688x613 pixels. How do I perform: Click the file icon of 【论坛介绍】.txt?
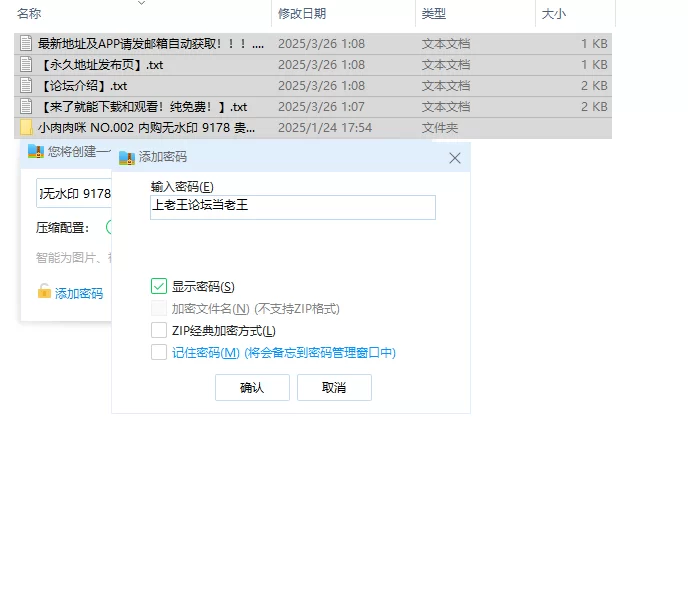(26, 86)
